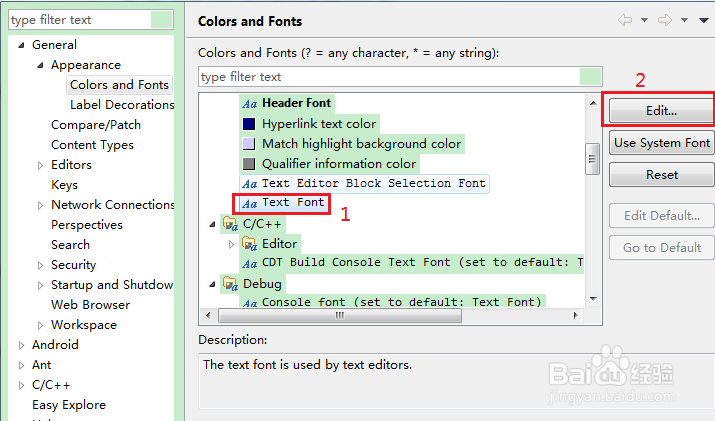
Task: Click the C/C++ colors category folder icon
Action: tap(230, 224)
